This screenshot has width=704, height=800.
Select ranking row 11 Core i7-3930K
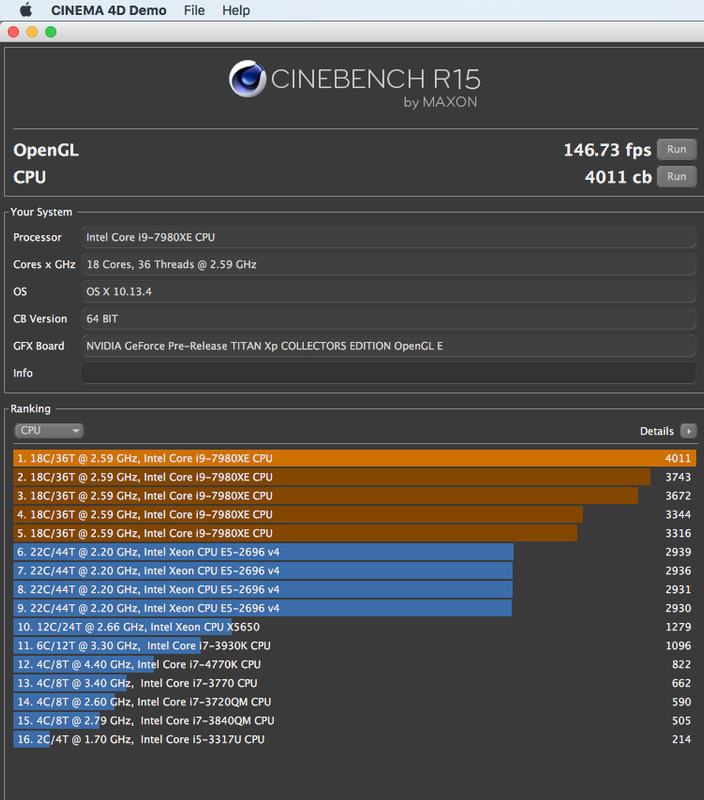pyautogui.click(x=355, y=646)
